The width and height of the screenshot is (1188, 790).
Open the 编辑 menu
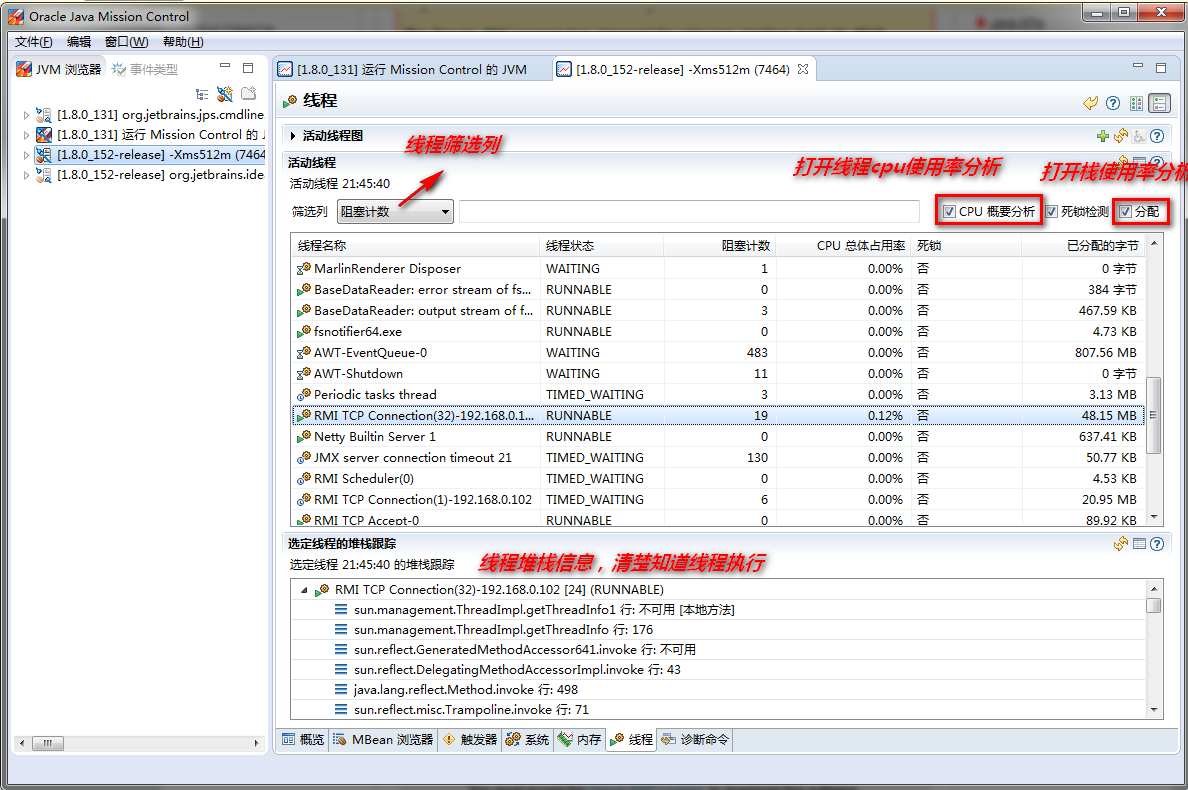tap(79, 42)
